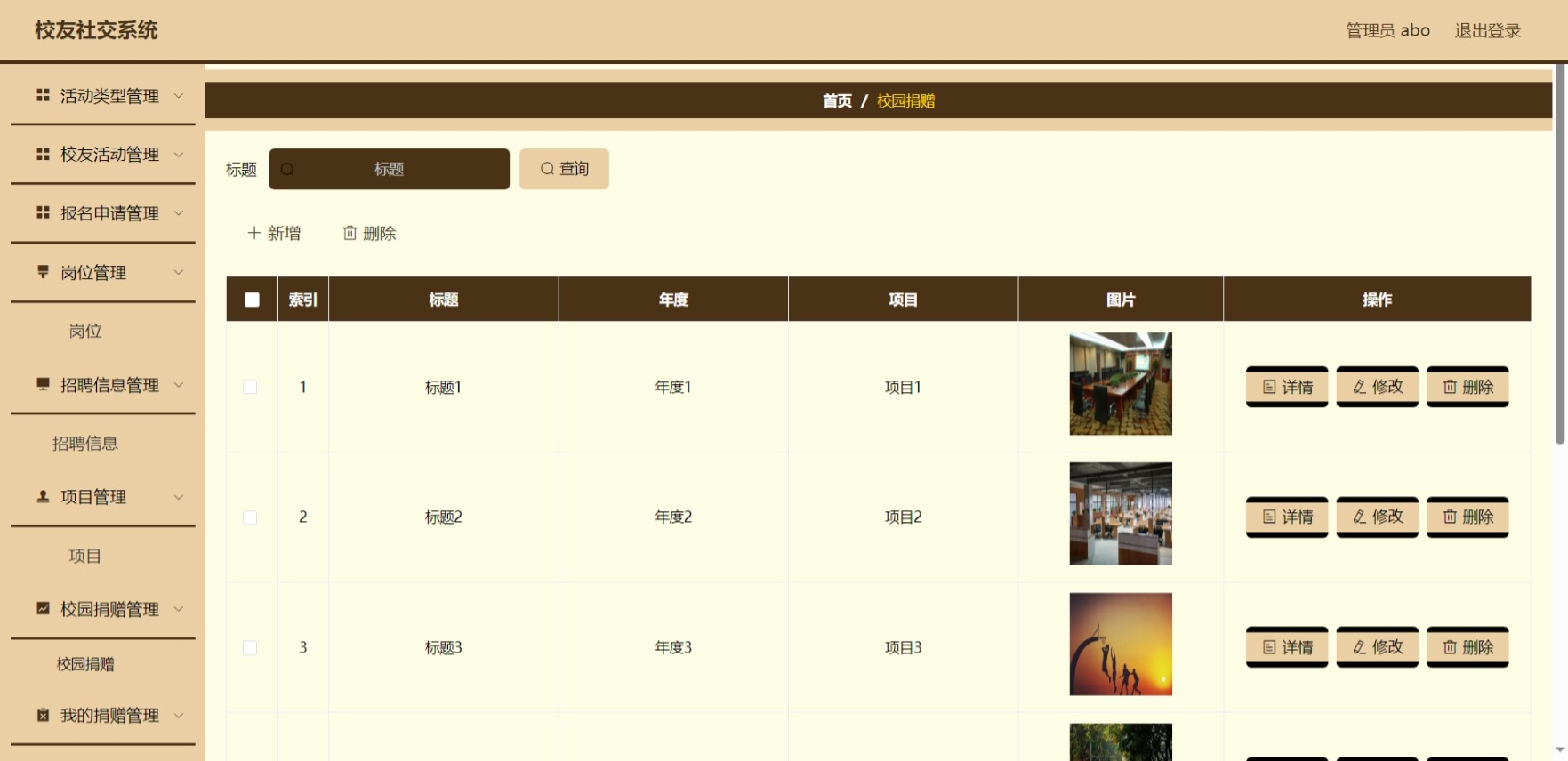Click 新增 to add a record
Screen dimensions: 1568x761
coord(274,233)
